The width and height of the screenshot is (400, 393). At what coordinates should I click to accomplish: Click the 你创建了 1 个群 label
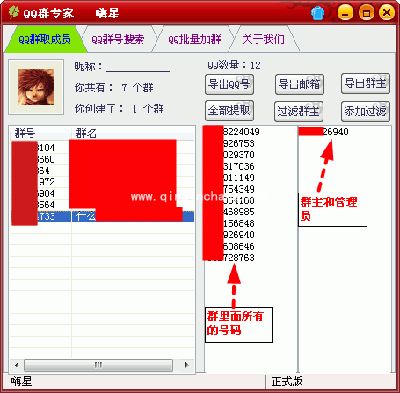(x=119, y=109)
